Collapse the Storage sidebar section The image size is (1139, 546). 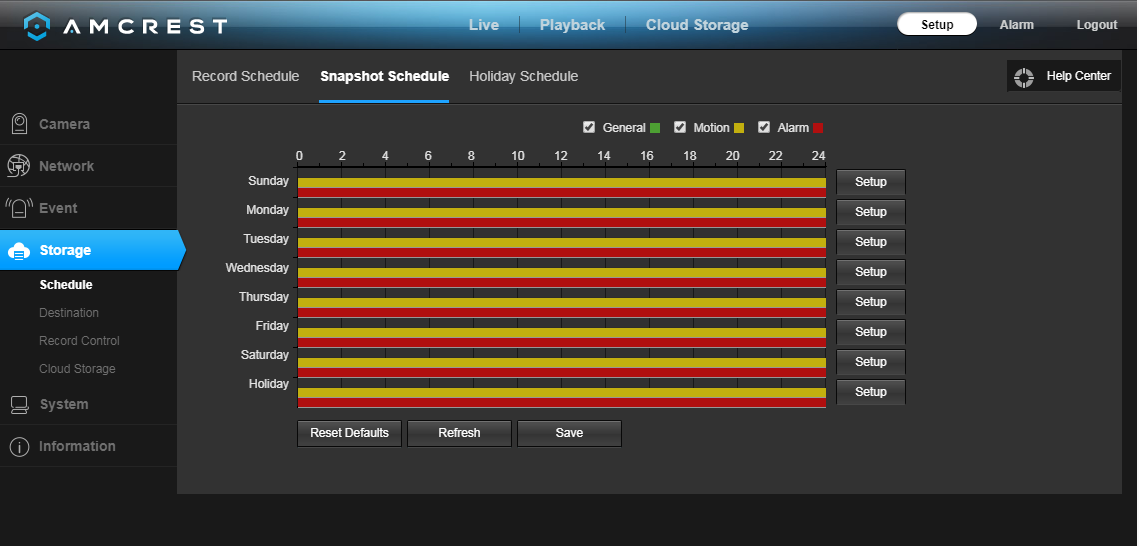tap(91, 250)
